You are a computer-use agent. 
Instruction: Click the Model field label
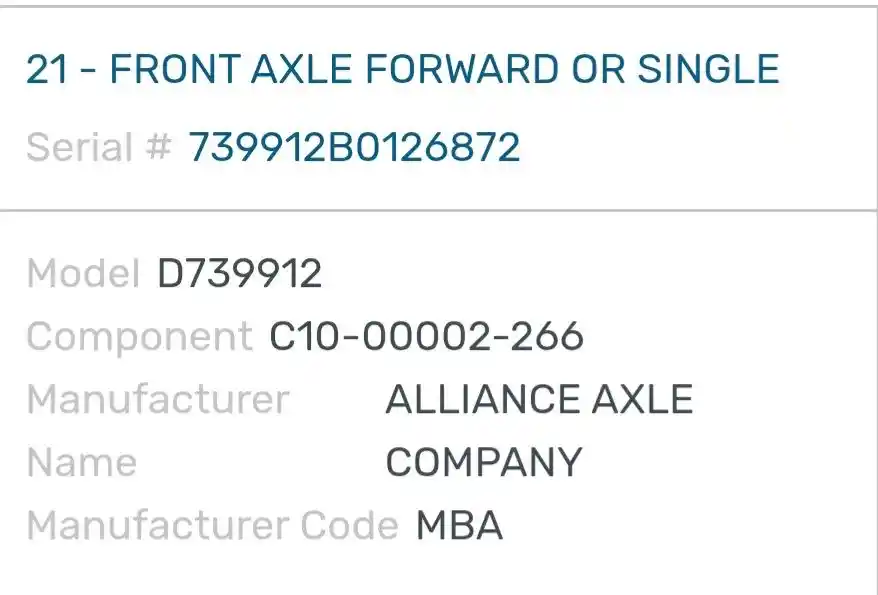(x=84, y=273)
